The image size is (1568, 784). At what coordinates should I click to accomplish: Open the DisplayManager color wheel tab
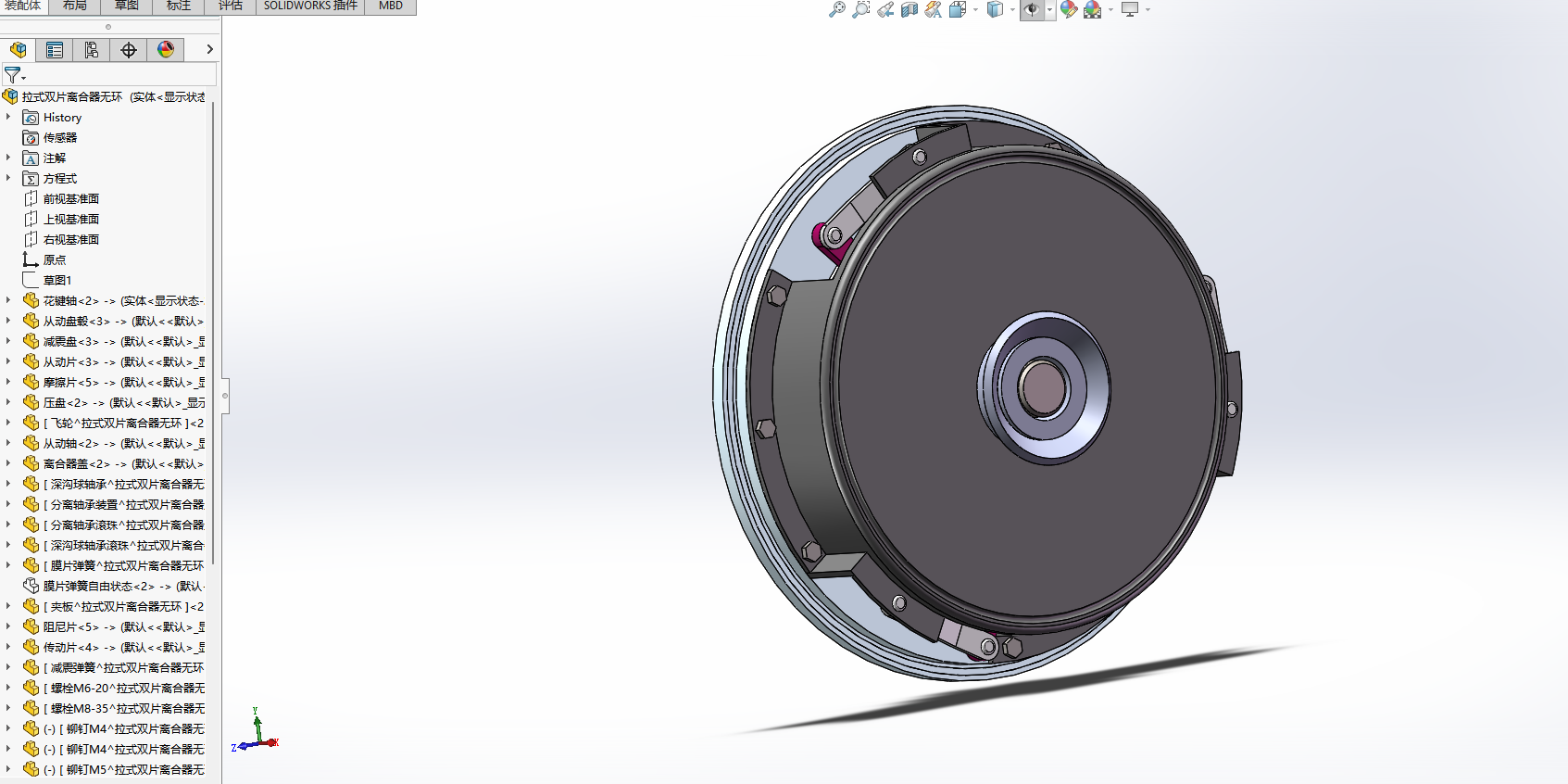[166, 50]
